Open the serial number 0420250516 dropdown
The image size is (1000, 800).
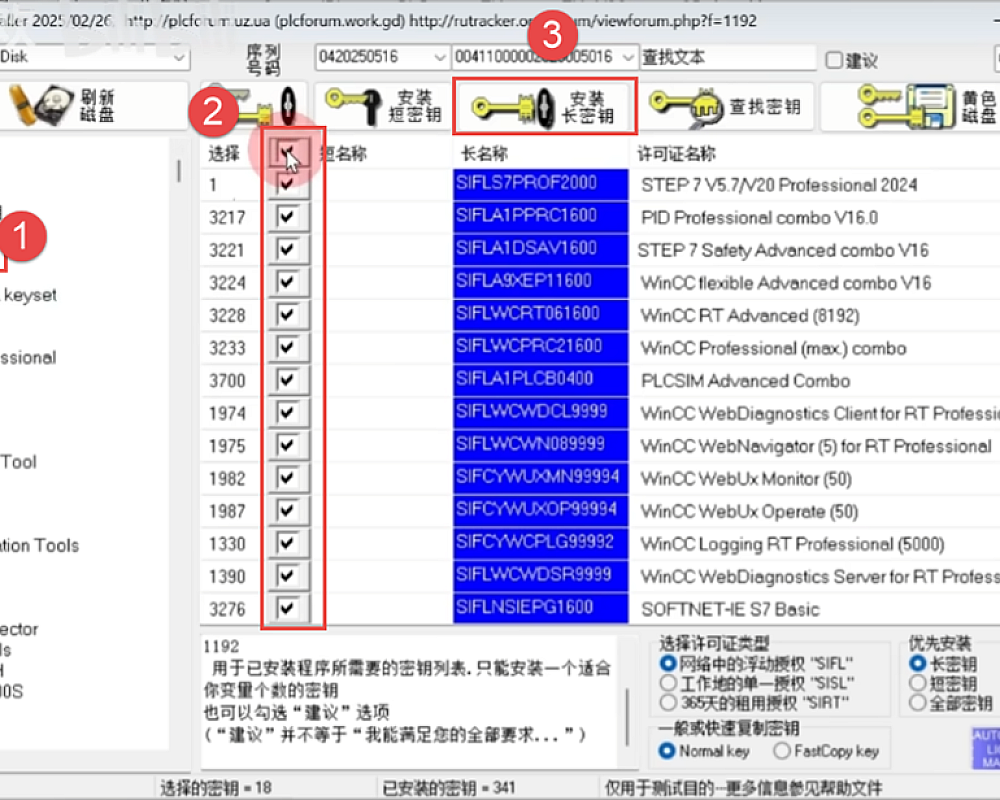[439, 57]
